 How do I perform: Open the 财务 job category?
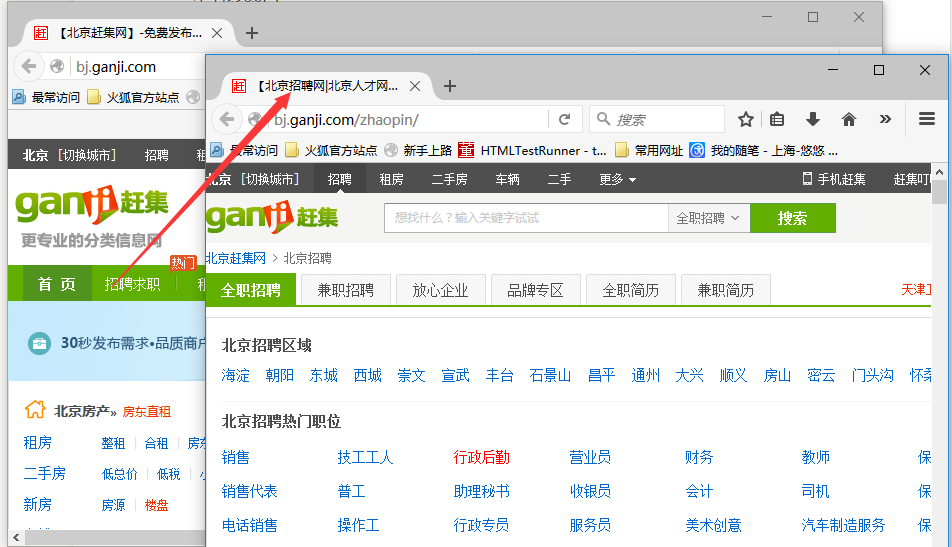[x=699, y=457]
